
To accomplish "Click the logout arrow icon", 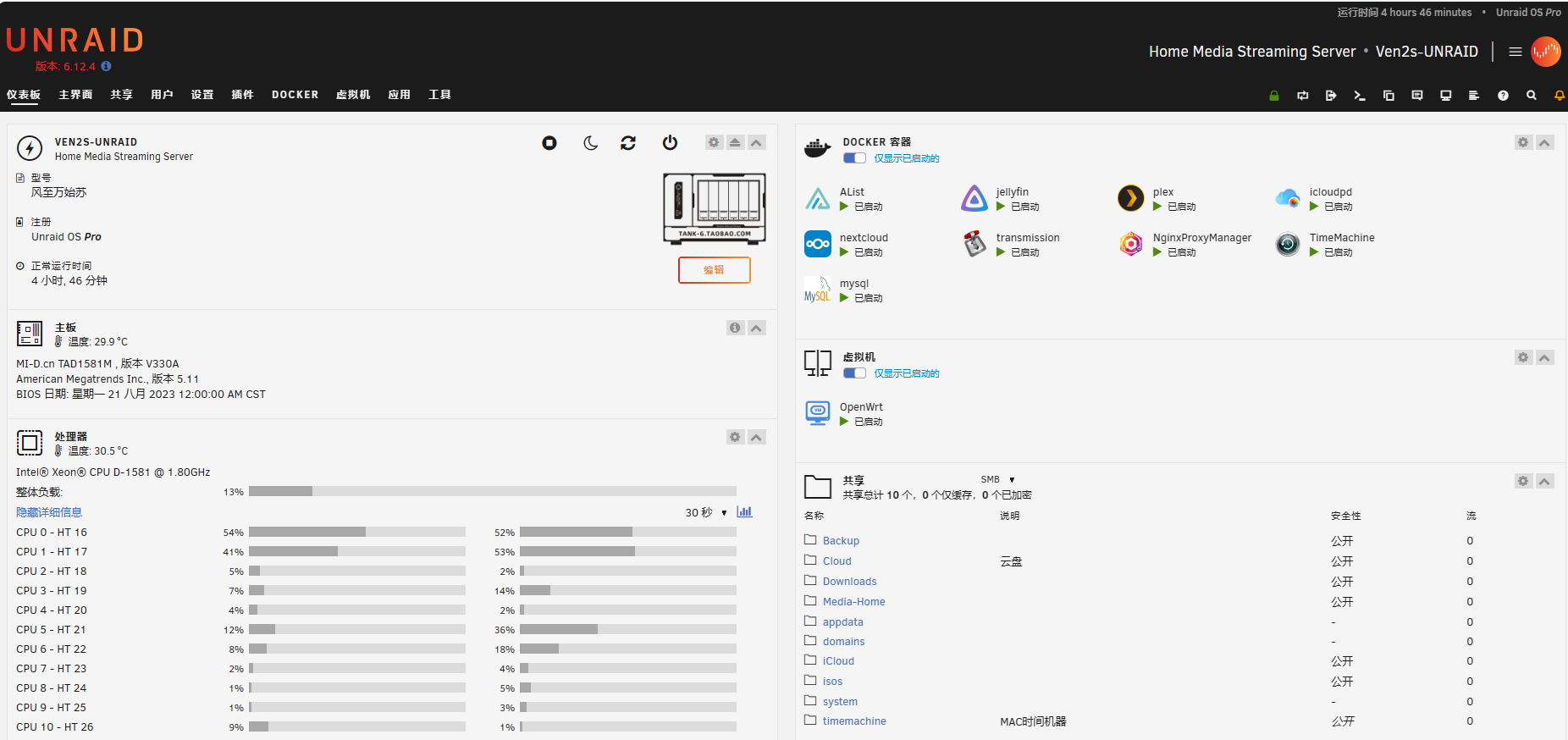I will [x=1331, y=96].
